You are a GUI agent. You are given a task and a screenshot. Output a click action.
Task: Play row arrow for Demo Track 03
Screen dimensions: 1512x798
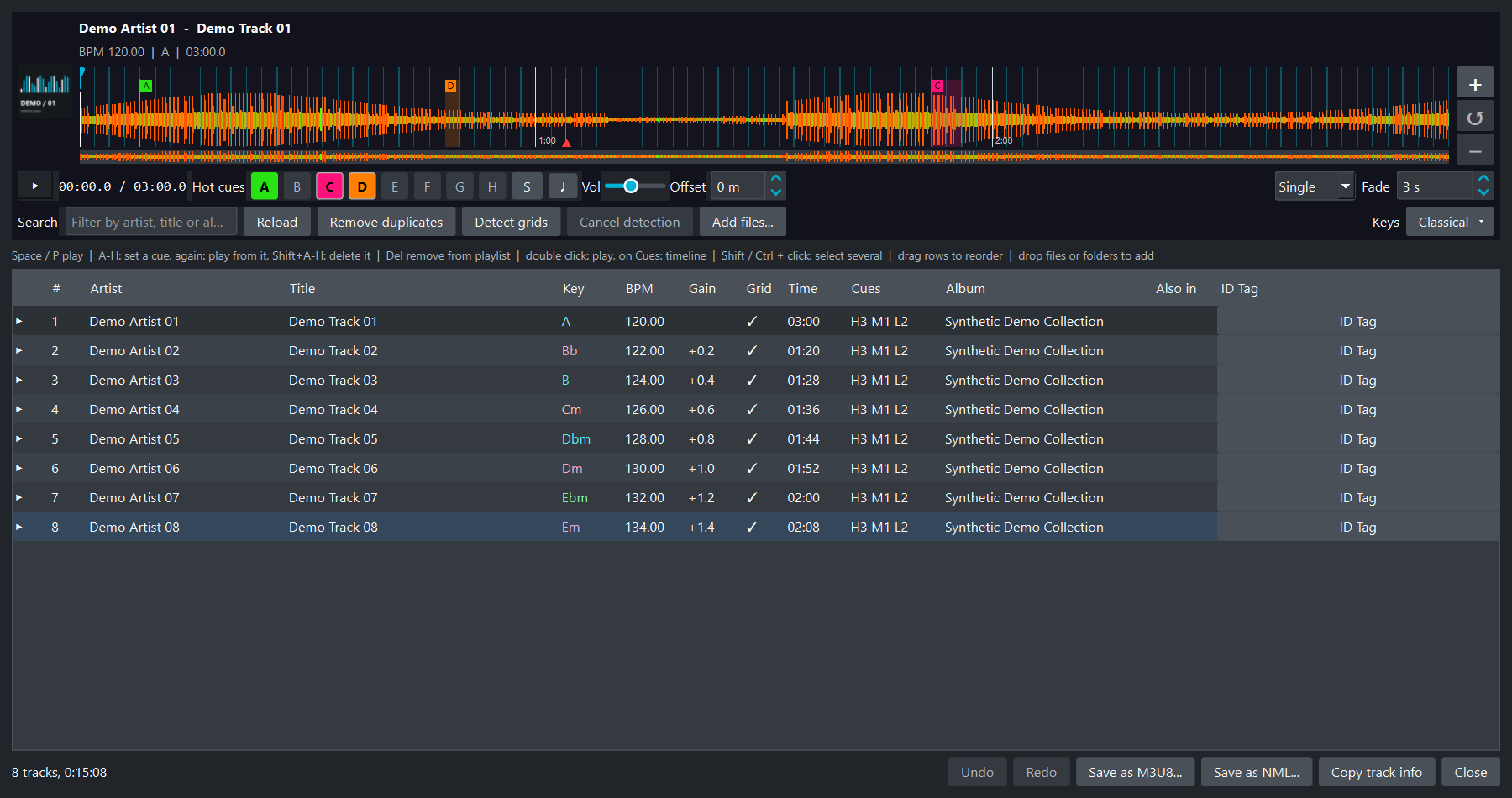click(x=19, y=380)
